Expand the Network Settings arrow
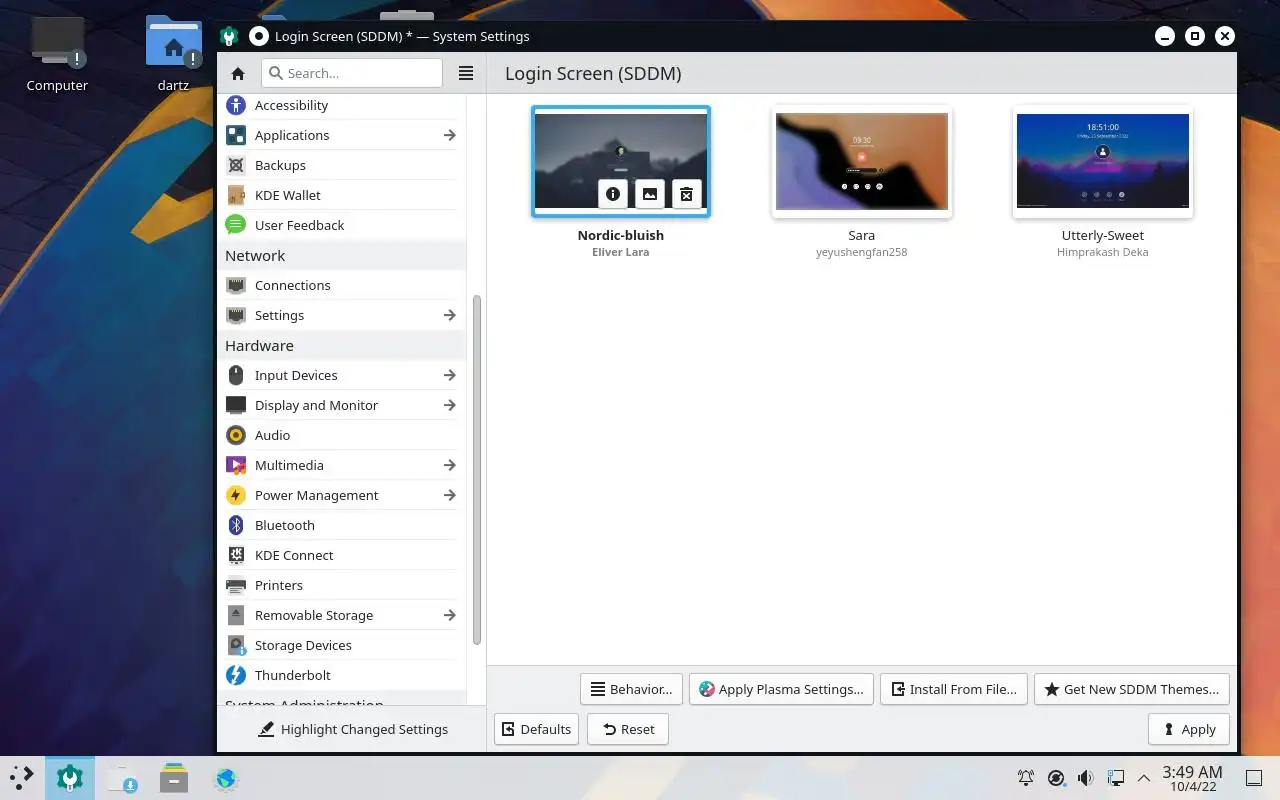Viewport: 1280px width, 800px height. (x=450, y=315)
